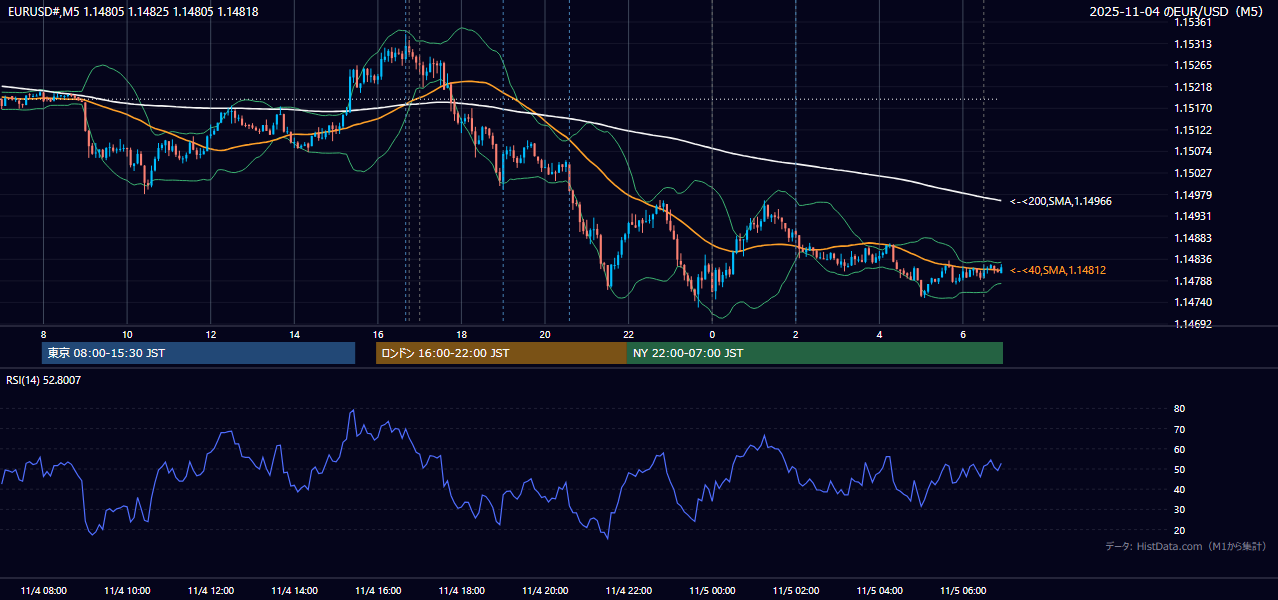Click RSI scale value 80
The width and height of the screenshot is (1278, 600).
pos(1179,409)
